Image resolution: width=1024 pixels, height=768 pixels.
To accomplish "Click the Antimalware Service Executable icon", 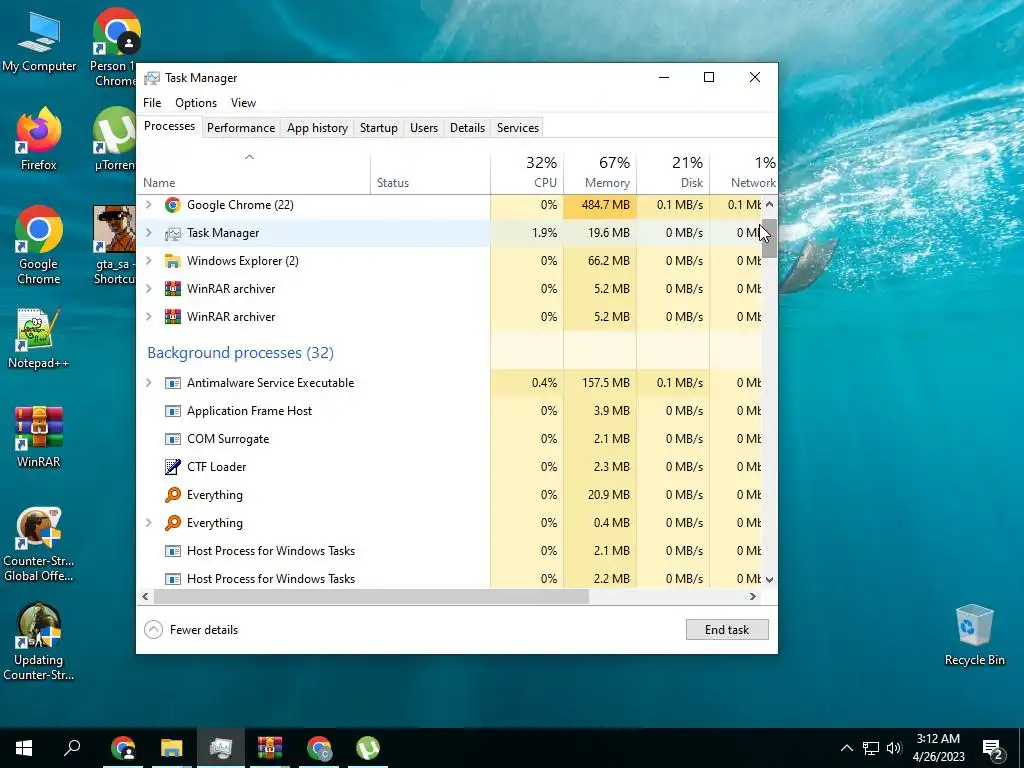I will click(172, 383).
